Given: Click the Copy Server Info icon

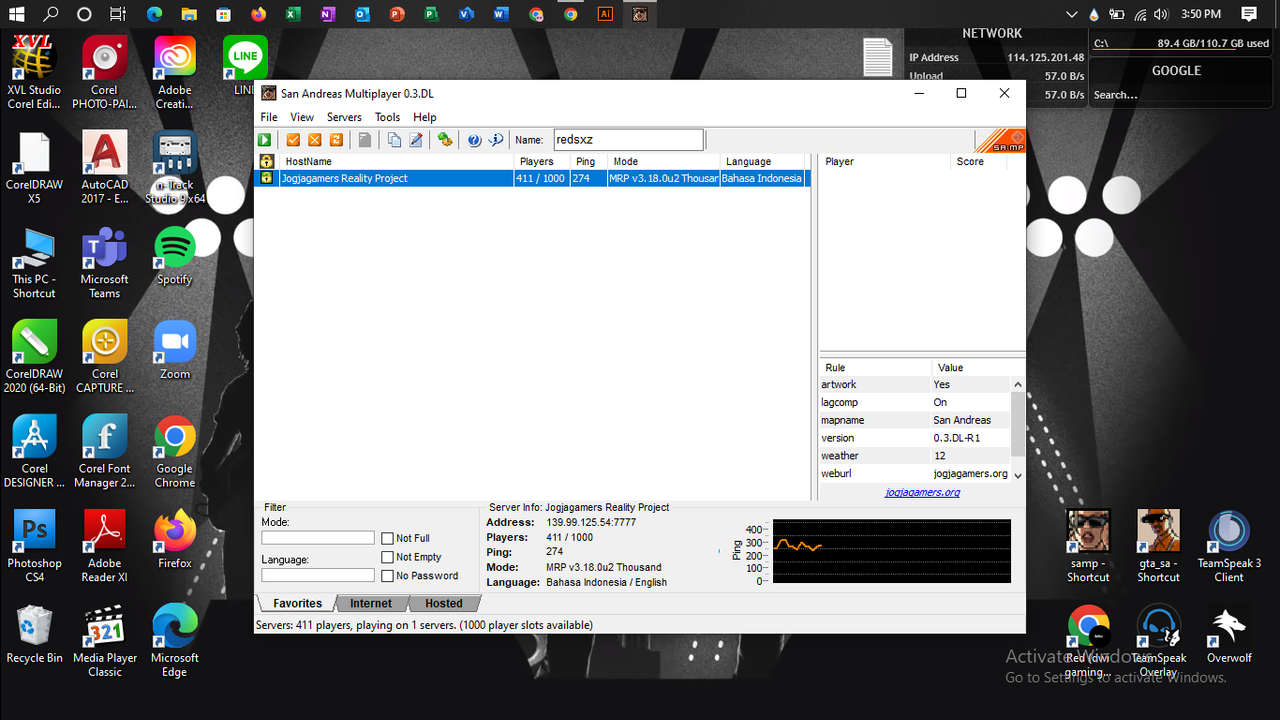Looking at the screenshot, I should click(x=394, y=140).
